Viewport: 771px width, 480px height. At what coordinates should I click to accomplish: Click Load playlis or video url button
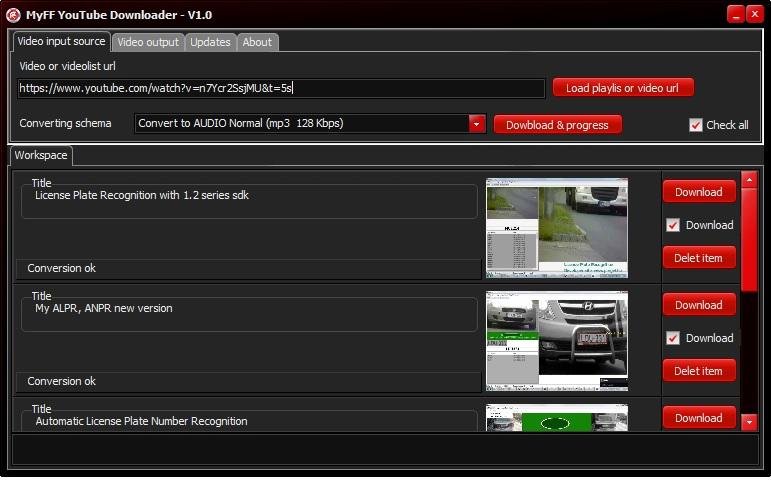623,88
